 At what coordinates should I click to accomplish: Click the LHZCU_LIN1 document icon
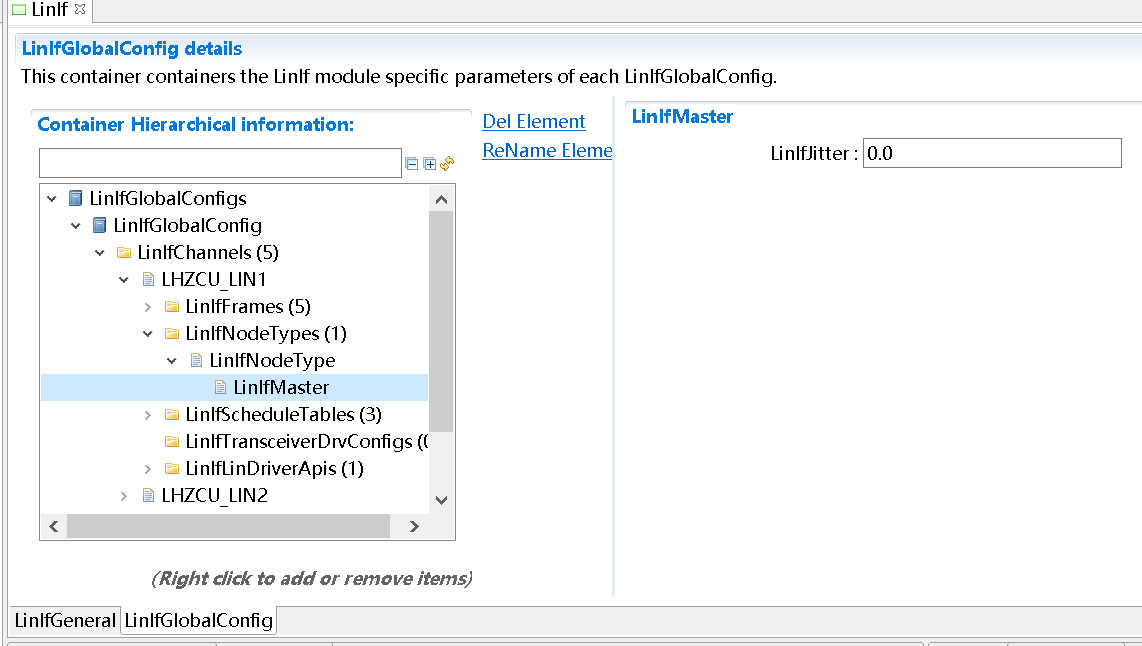click(148, 280)
